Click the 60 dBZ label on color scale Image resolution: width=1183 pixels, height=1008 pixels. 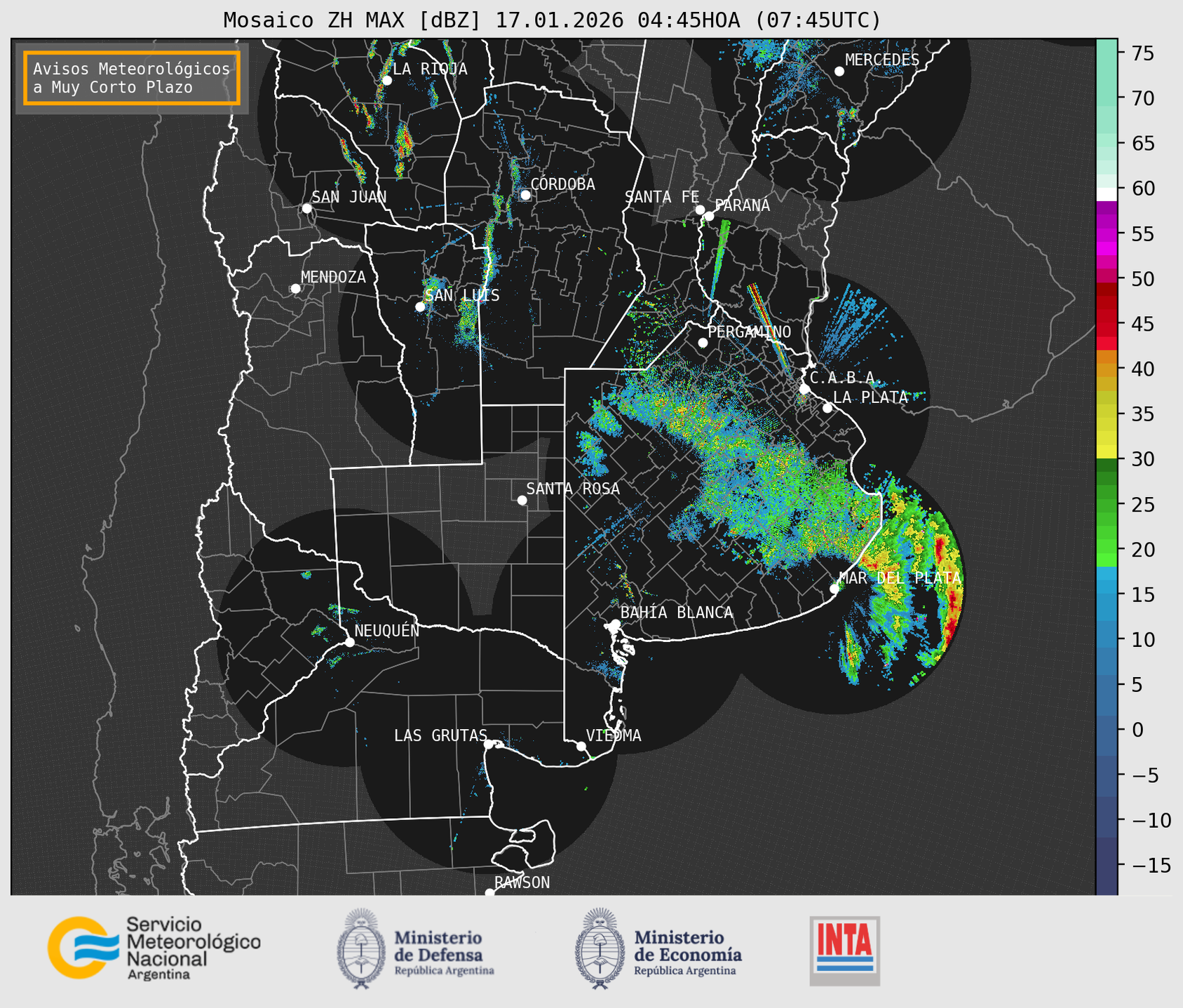click(x=1142, y=189)
